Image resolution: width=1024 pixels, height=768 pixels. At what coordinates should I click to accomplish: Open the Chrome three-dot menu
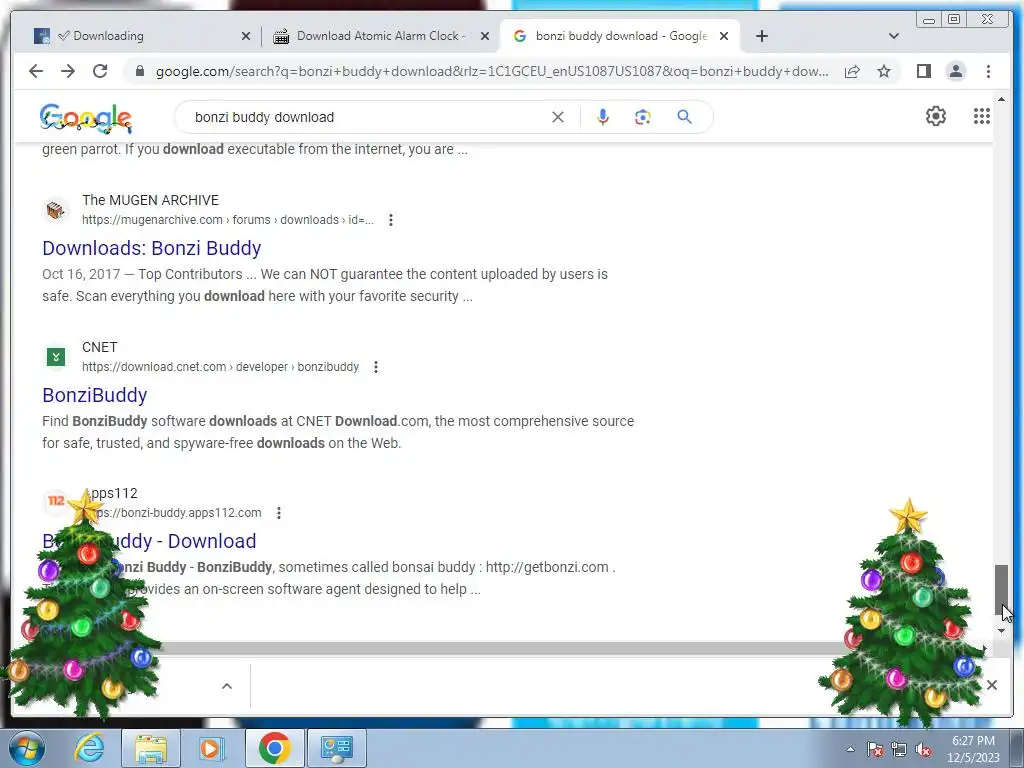pyautogui.click(x=988, y=71)
